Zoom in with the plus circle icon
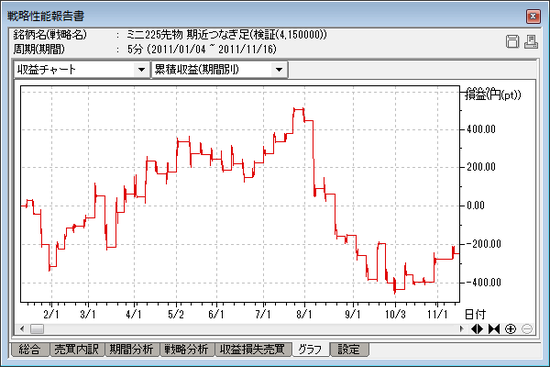The image size is (550, 367). point(511,329)
